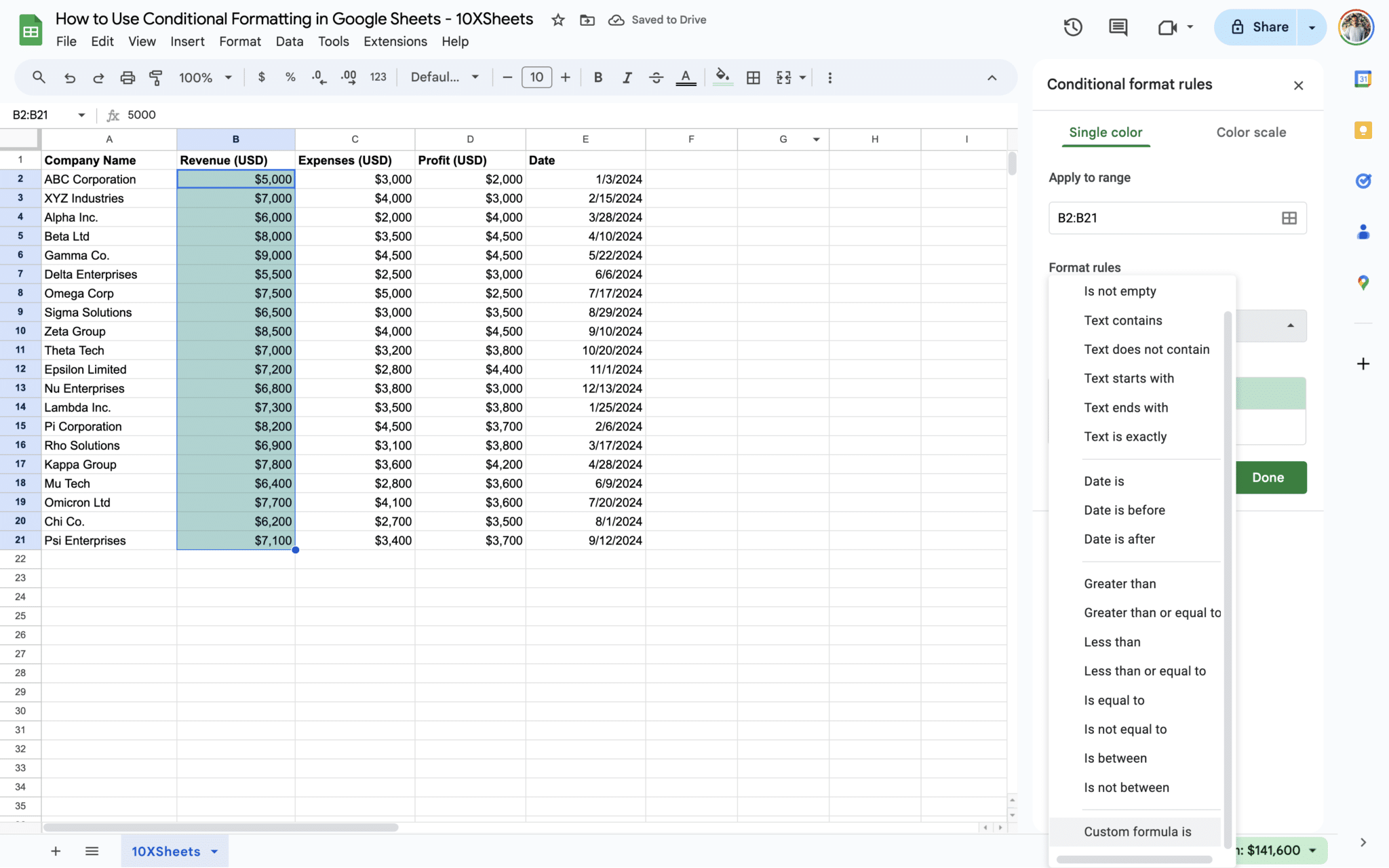
Task: Open the text color picker
Action: pos(686,77)
